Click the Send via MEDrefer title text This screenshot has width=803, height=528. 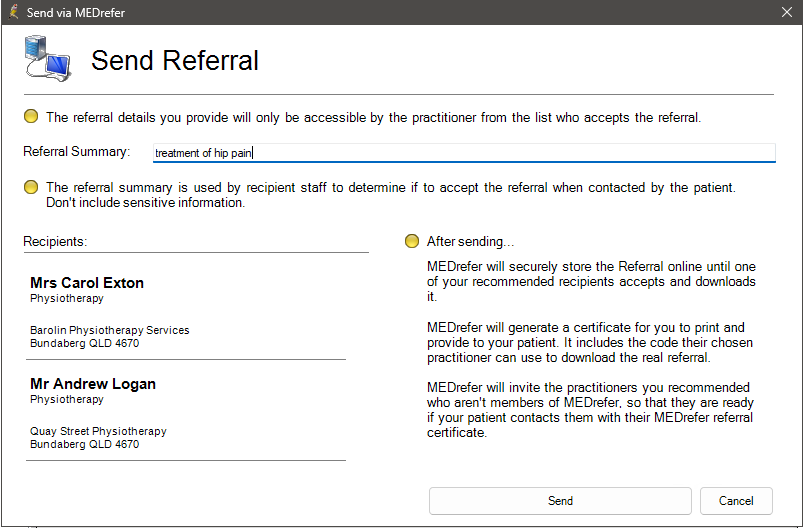pyautogui.click(x=76, y=12)
